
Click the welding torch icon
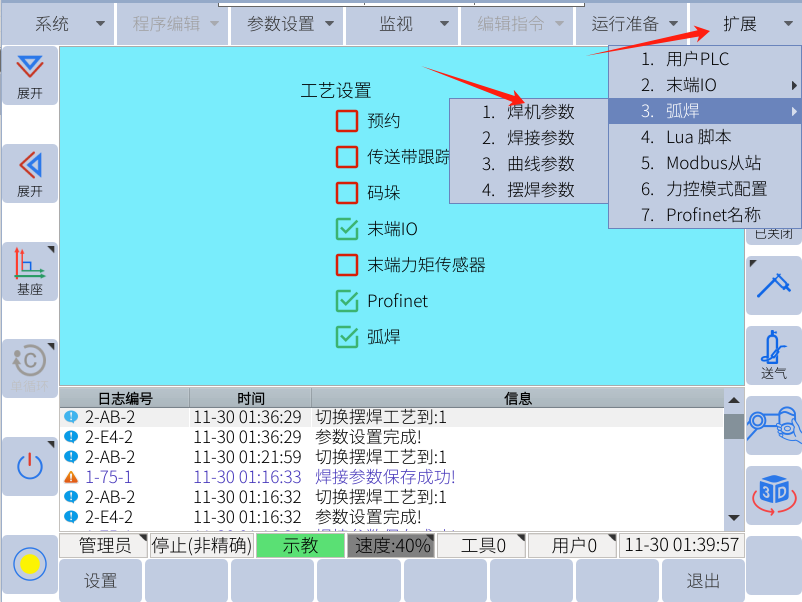[x=773, y=285]
